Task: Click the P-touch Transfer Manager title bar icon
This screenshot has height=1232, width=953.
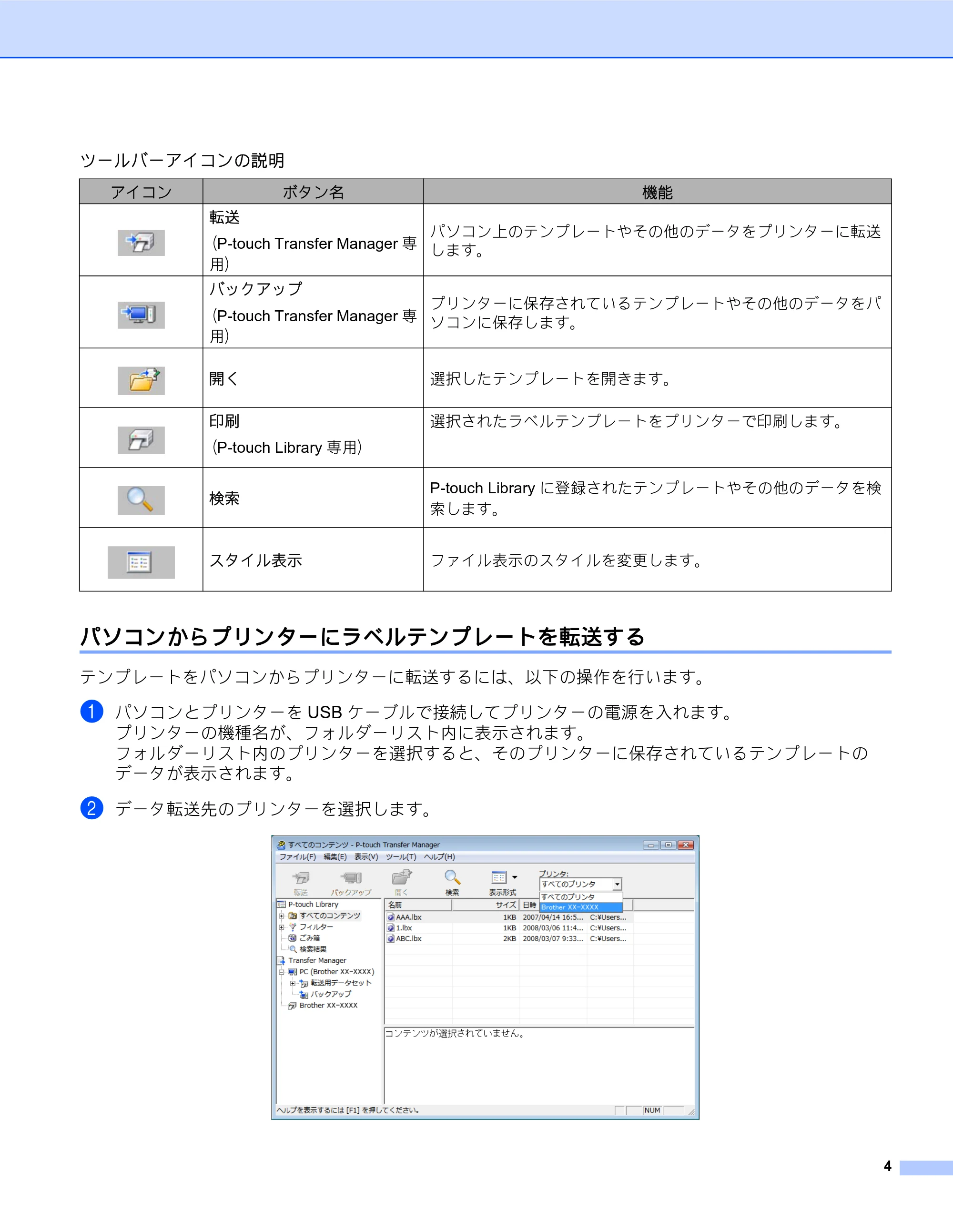Action: (x=281, y=845)
